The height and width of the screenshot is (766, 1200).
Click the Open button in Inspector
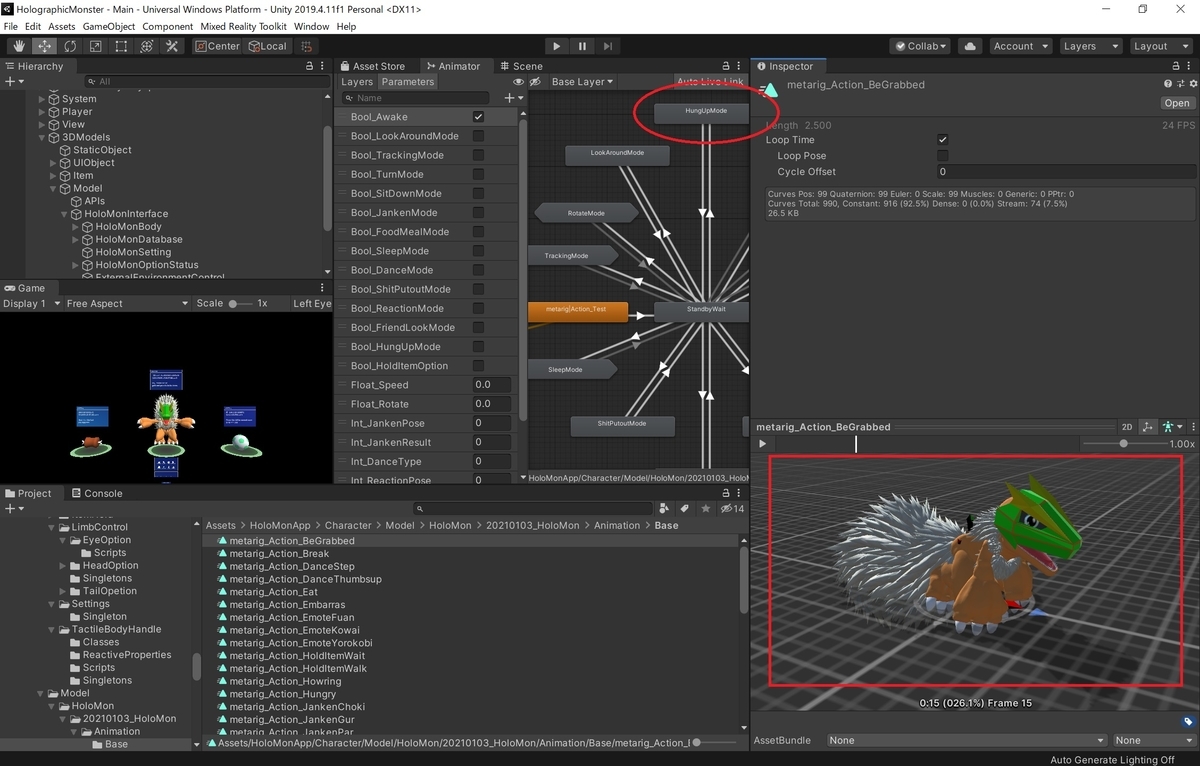pyautogui.click(x=1177, y=103)
